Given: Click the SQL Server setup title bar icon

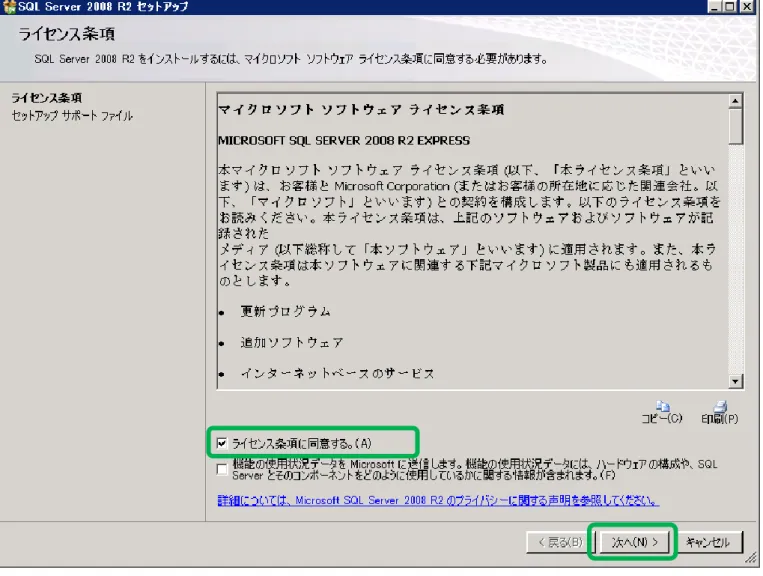Looking at the screenshot, I should 9,7.
